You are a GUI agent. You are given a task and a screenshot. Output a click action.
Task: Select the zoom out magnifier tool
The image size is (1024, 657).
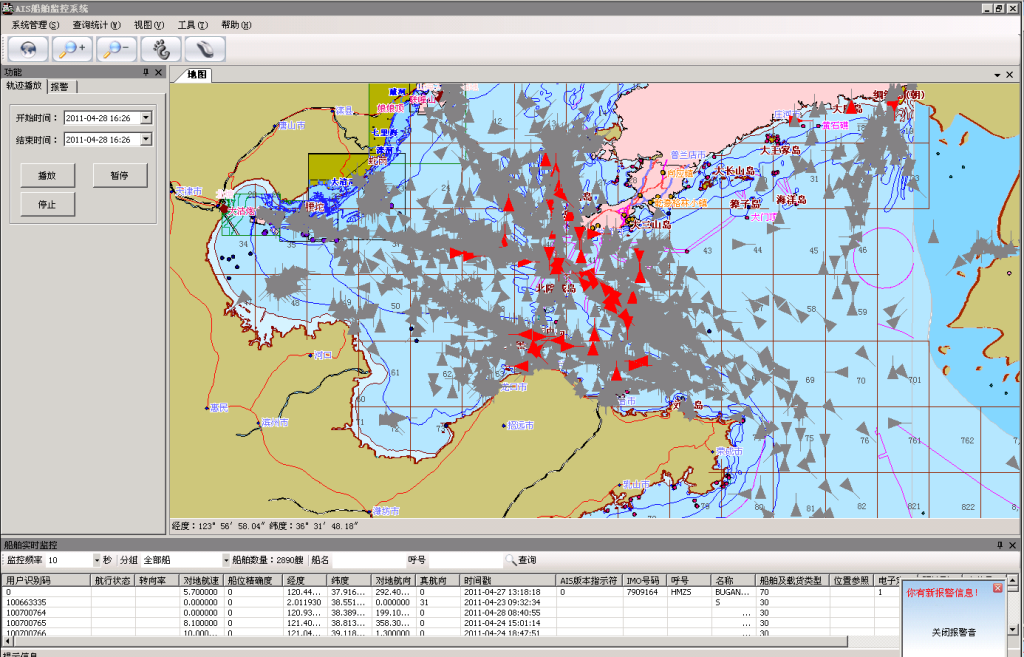point(116,49)
